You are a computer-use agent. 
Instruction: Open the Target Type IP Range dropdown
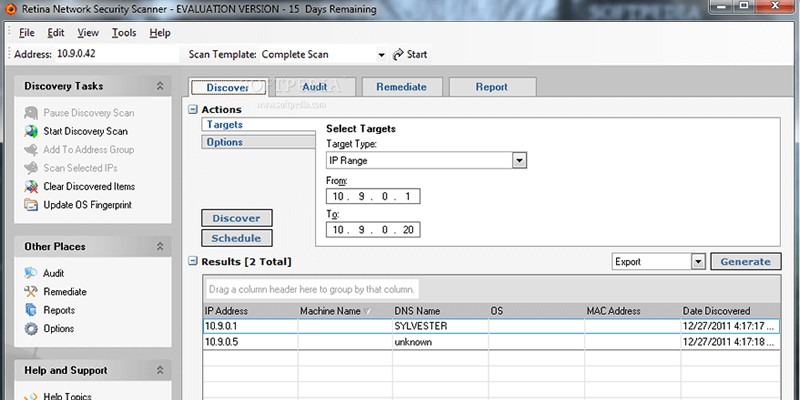click(519, 161)
